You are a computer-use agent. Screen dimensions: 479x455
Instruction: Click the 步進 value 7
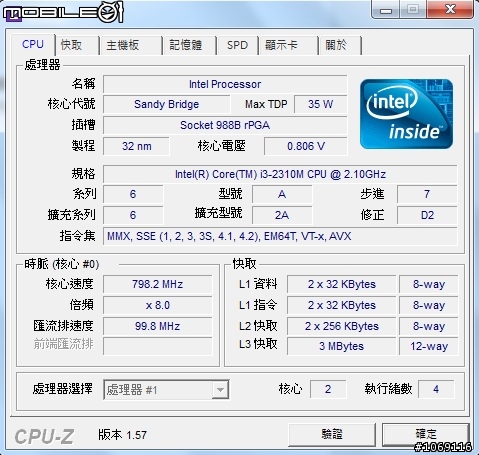427,194
